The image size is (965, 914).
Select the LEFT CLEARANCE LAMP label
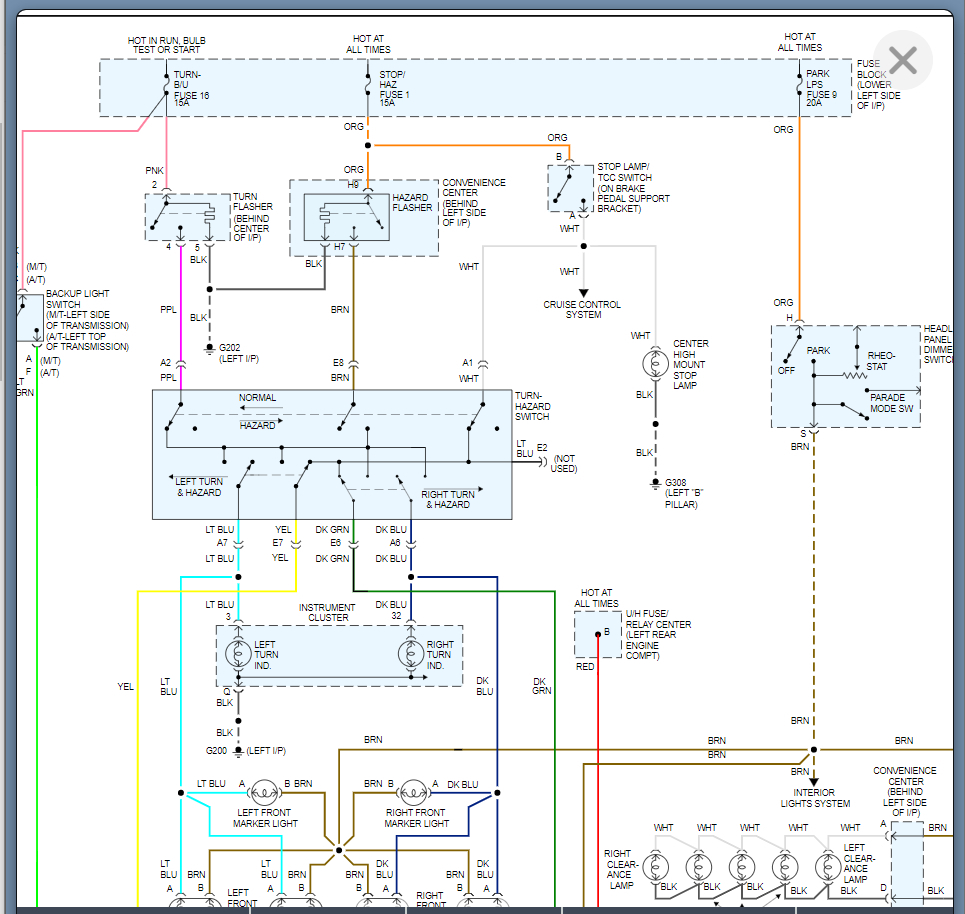click(859, 864)
